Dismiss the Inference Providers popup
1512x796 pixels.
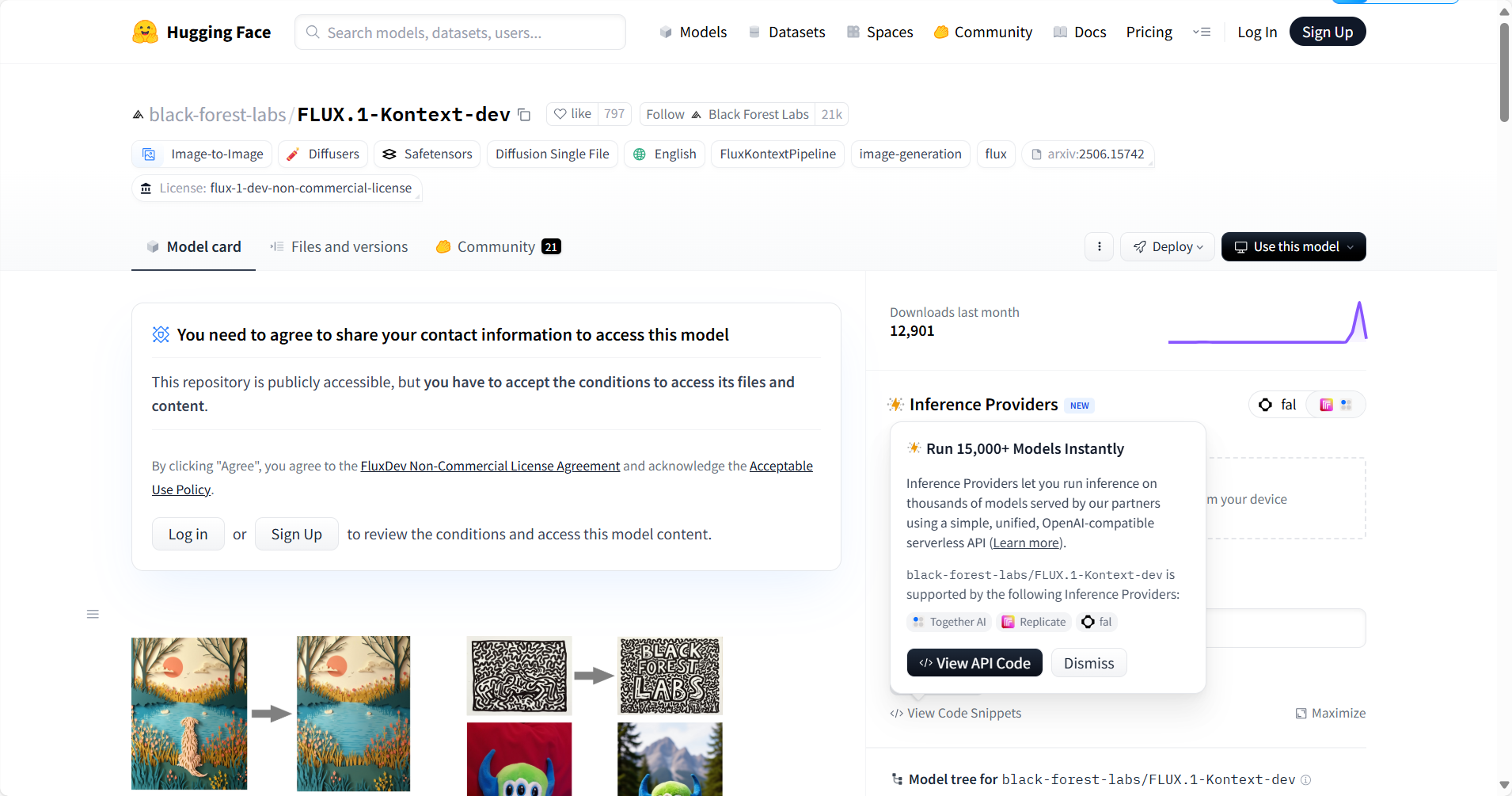pyautogui.click(x=1088, y=663)
